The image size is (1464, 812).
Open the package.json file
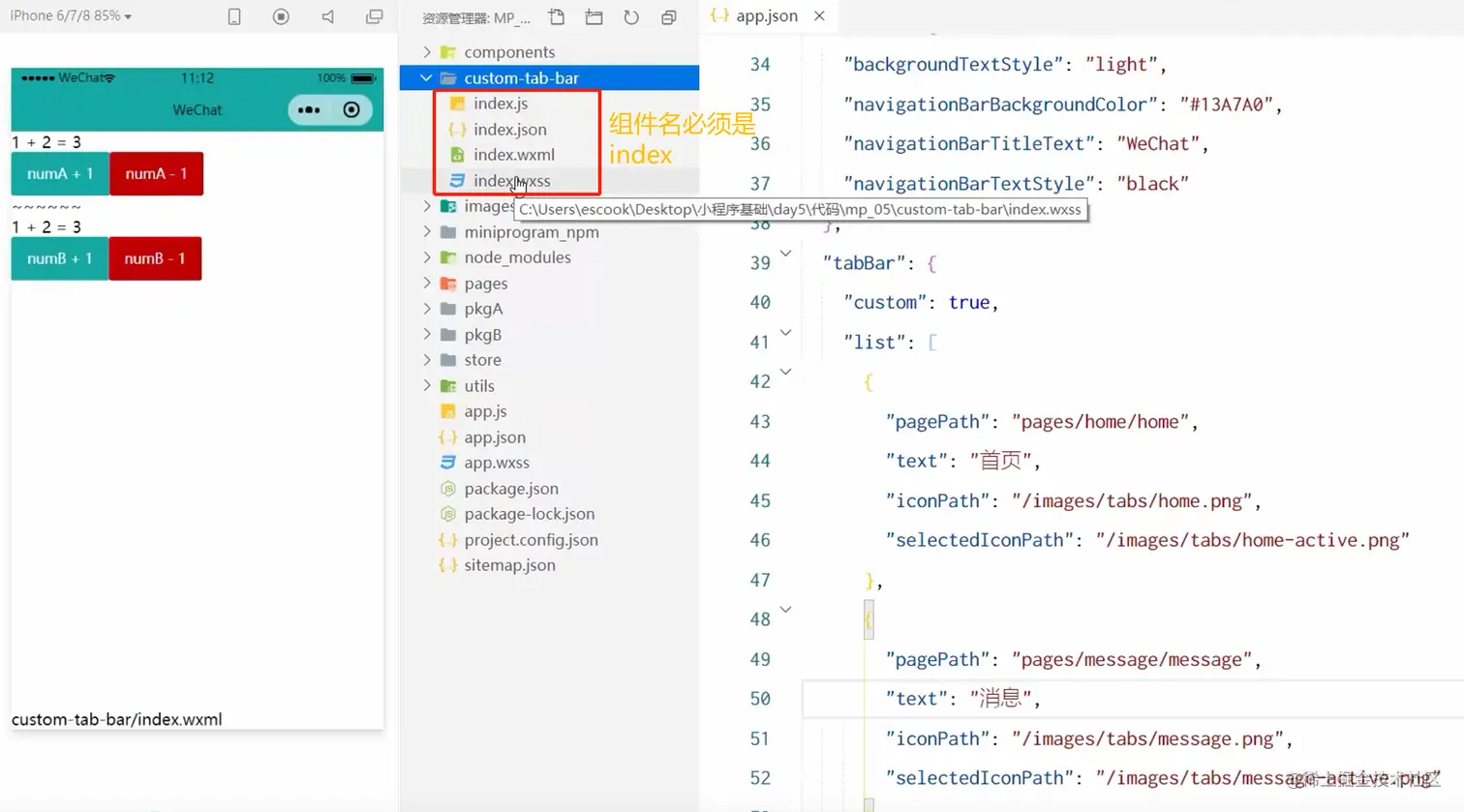pos(511,489)
